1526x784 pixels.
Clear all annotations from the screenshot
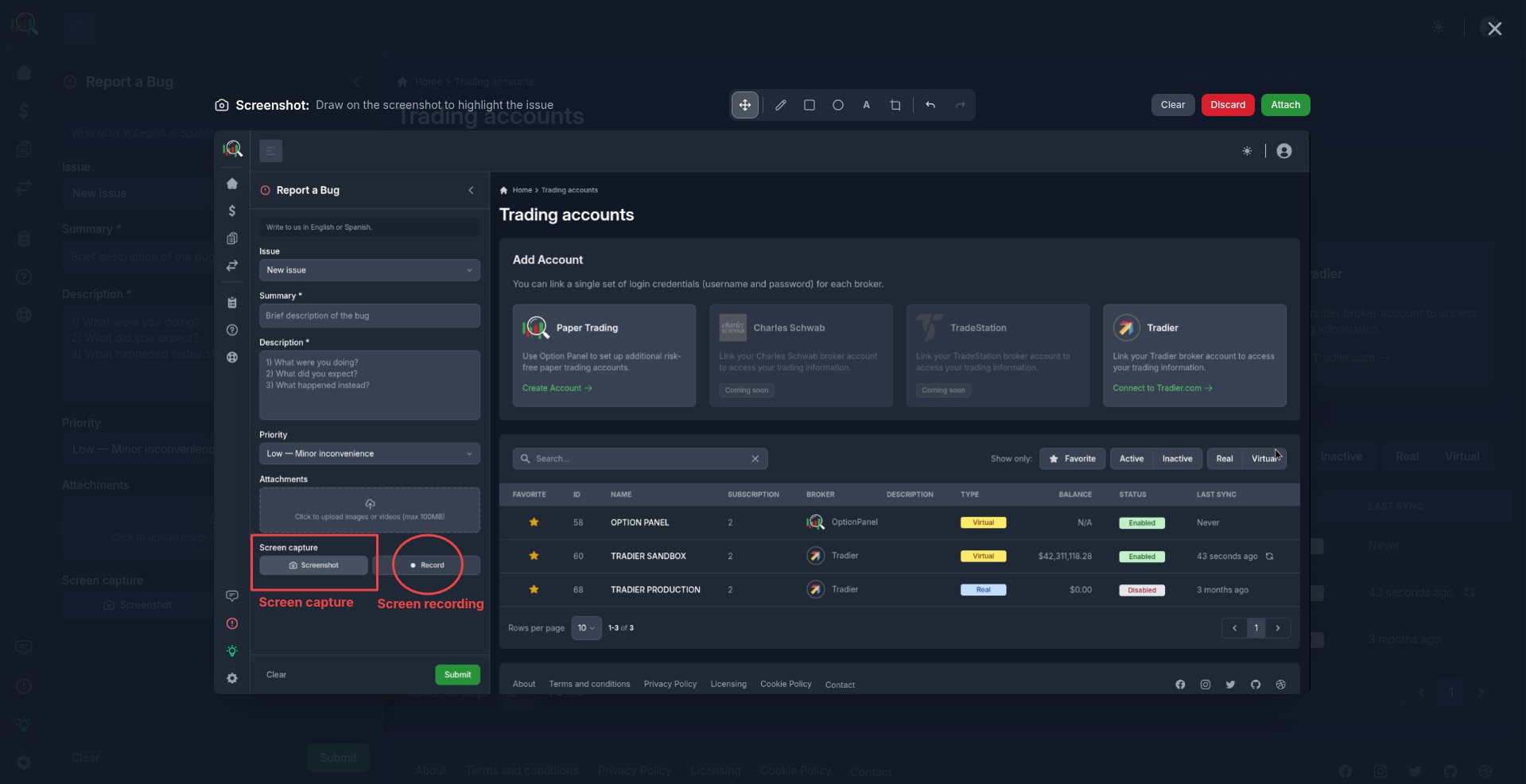pyautogui.click(x=1173, y=105)
